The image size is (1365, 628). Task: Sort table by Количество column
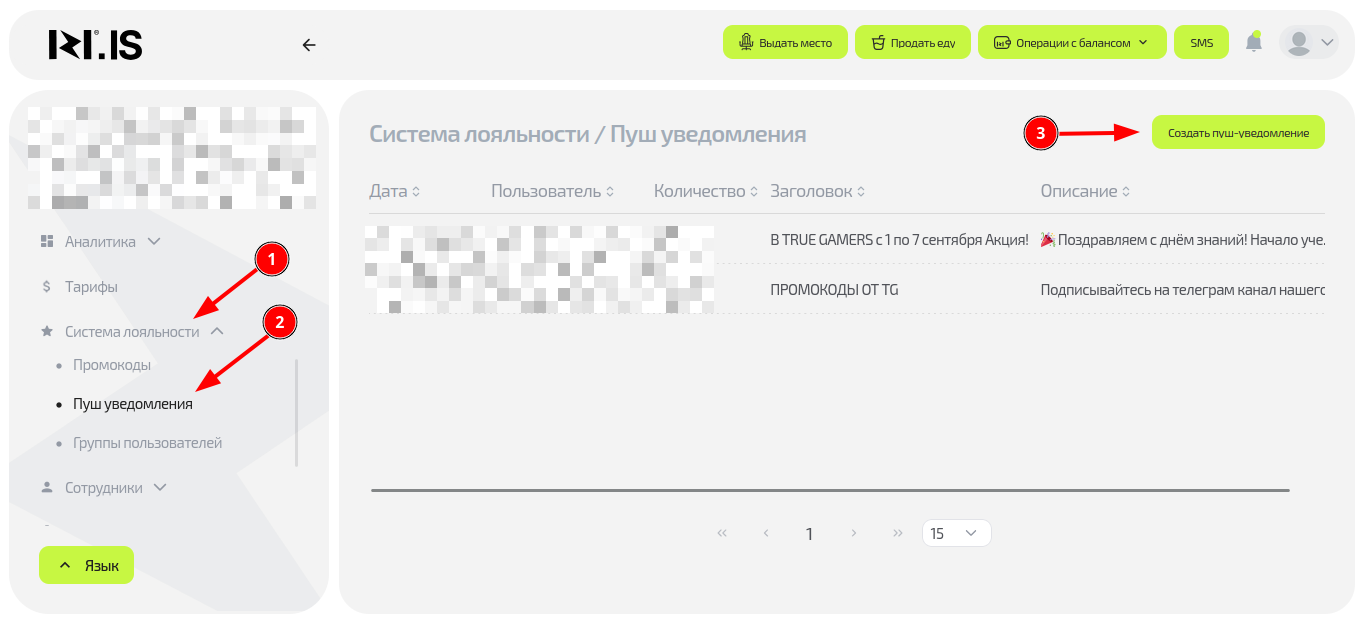pyautogui.click(x=706, y=191)
